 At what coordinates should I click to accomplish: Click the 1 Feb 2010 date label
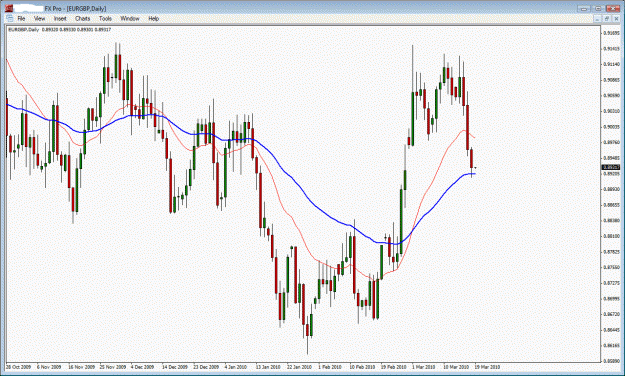pos(330,367)
